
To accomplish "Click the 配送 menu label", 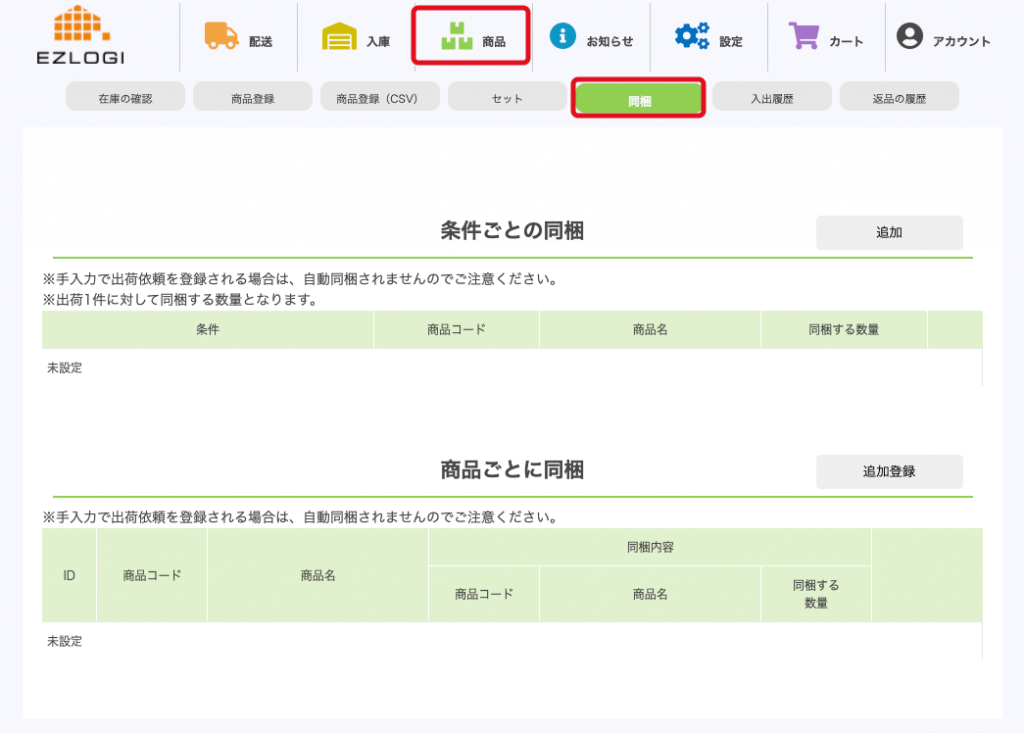I will click(x=261, y=42).
